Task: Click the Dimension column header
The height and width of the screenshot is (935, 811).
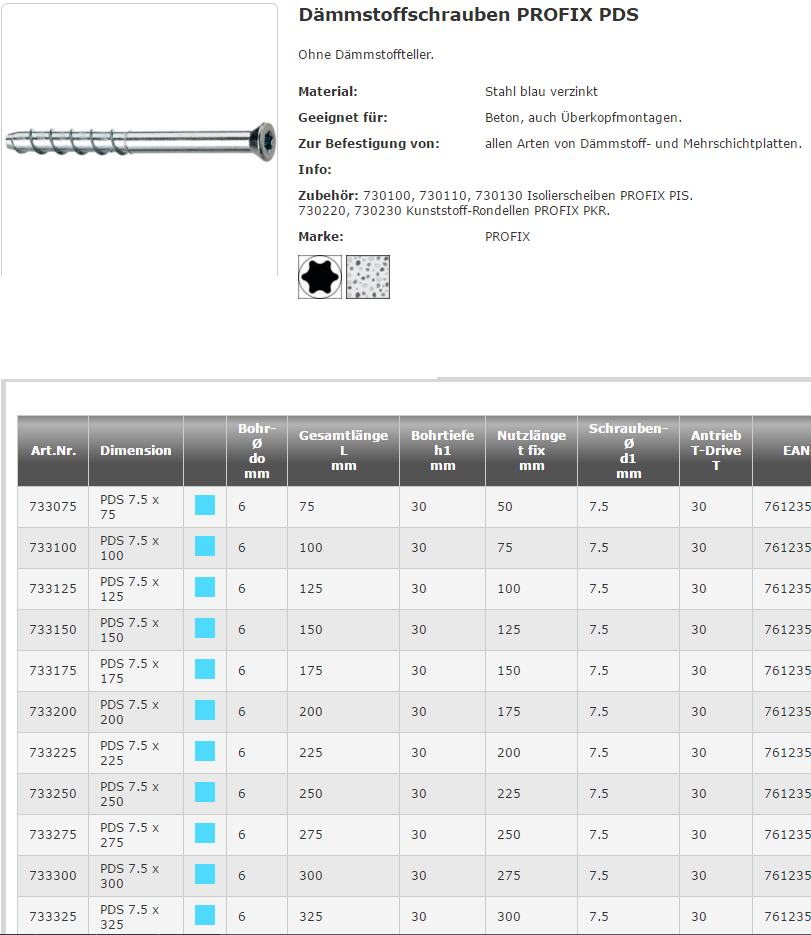Action: pyautogui.click(x=135, y=451)
